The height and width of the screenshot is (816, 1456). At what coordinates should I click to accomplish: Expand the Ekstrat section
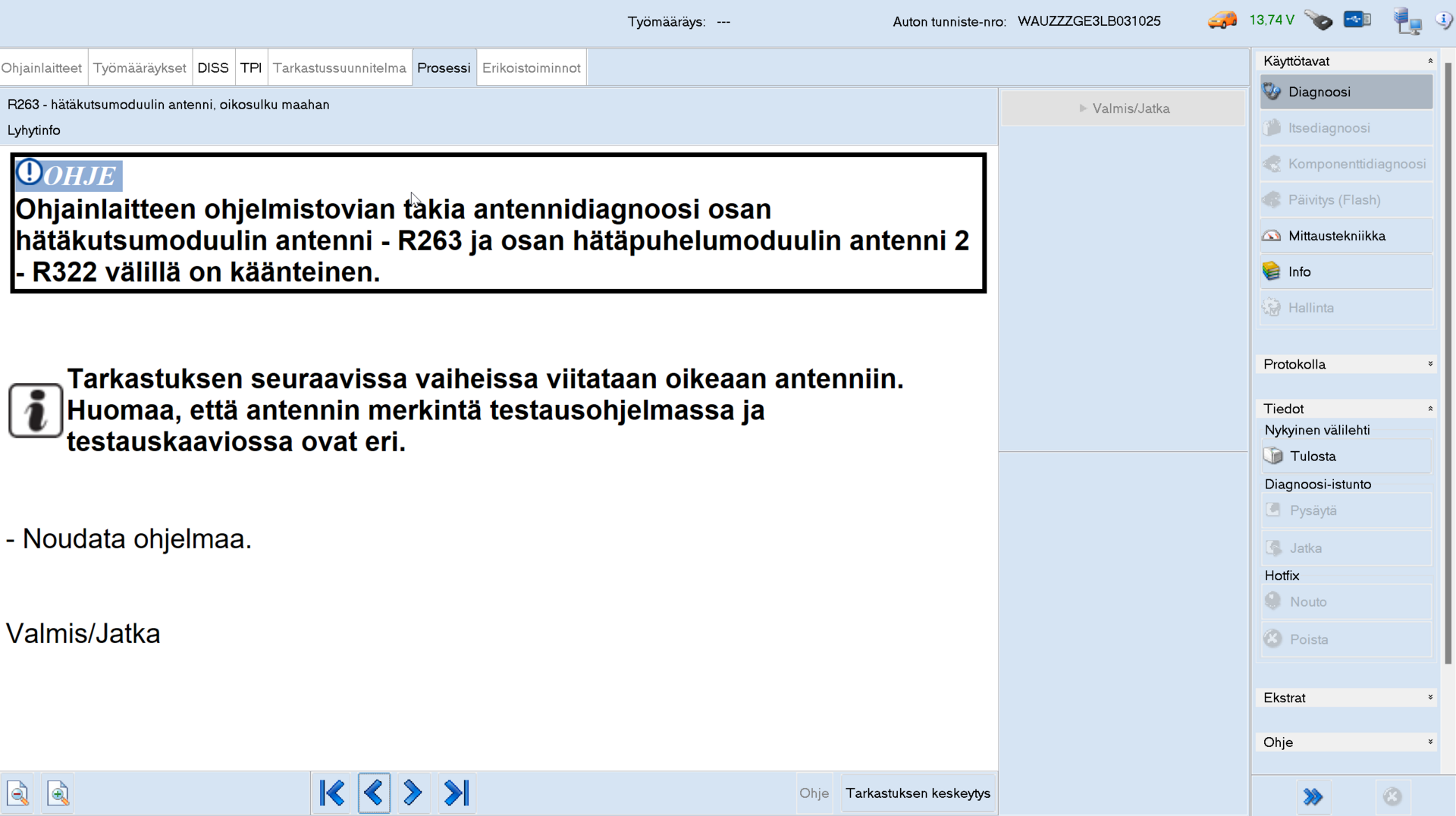1430,698
